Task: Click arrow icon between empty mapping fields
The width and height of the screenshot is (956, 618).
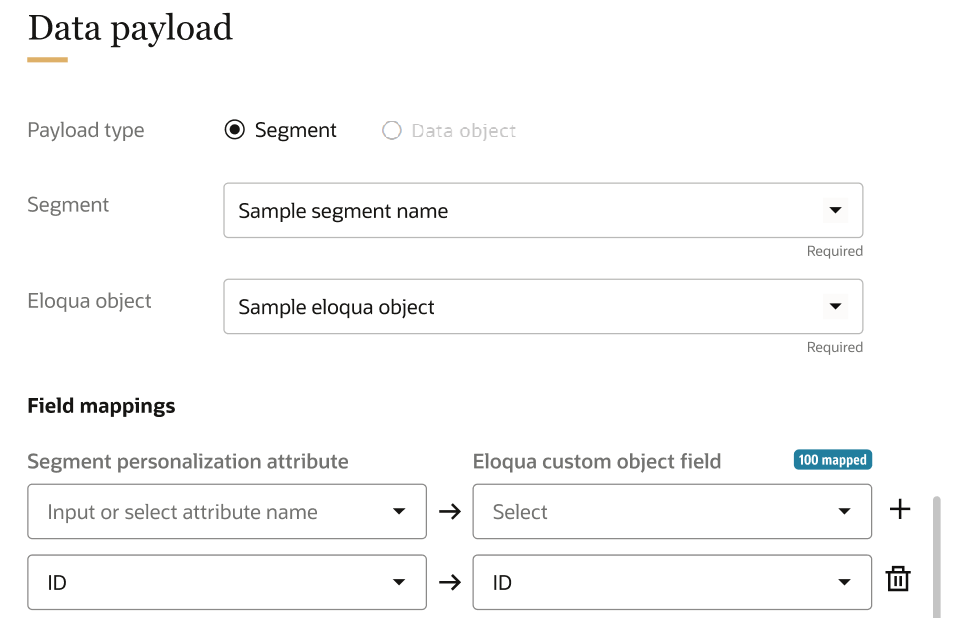Action: [450, 512]
